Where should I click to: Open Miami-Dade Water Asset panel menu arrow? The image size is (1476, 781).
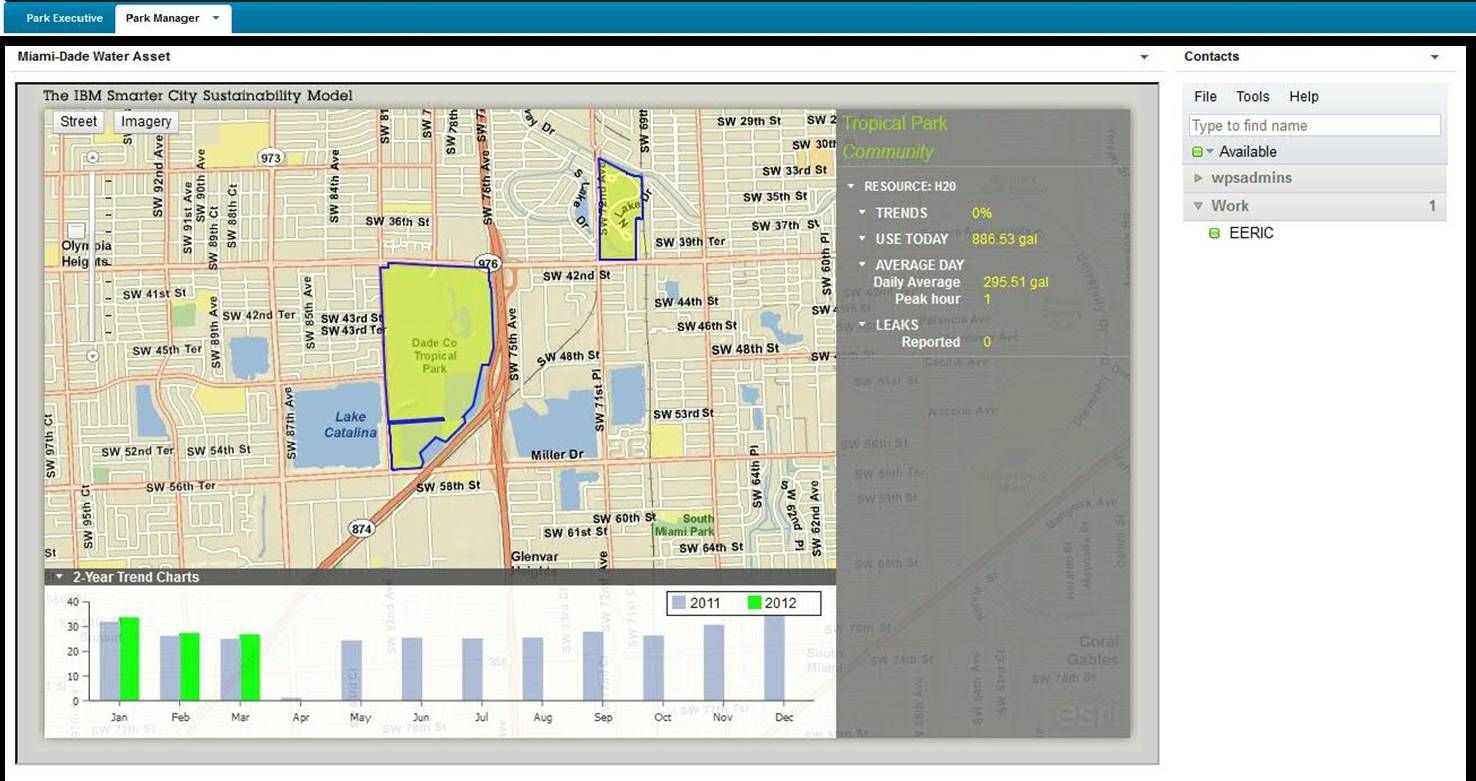coord(1145,58)
